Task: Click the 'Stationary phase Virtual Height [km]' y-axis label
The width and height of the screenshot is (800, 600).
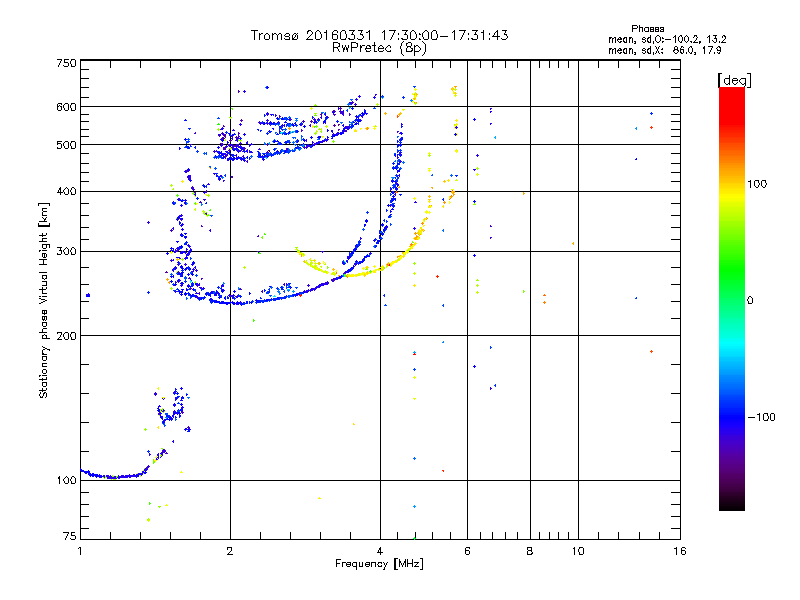Action: point(43,301)
